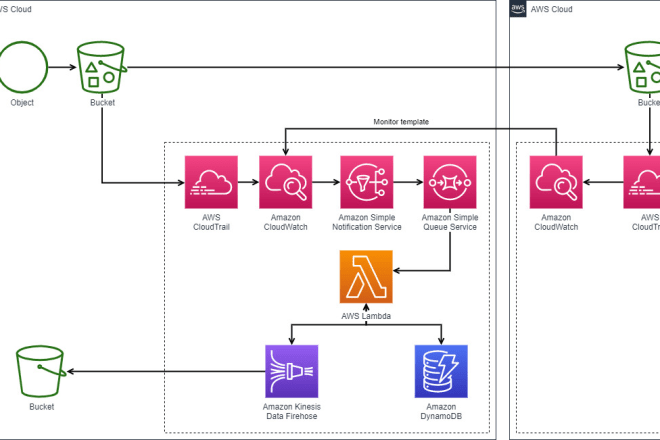Click the "Amazon Simple Notification Service" label
This screenshot has height=440, width=660.
[367, 222]
